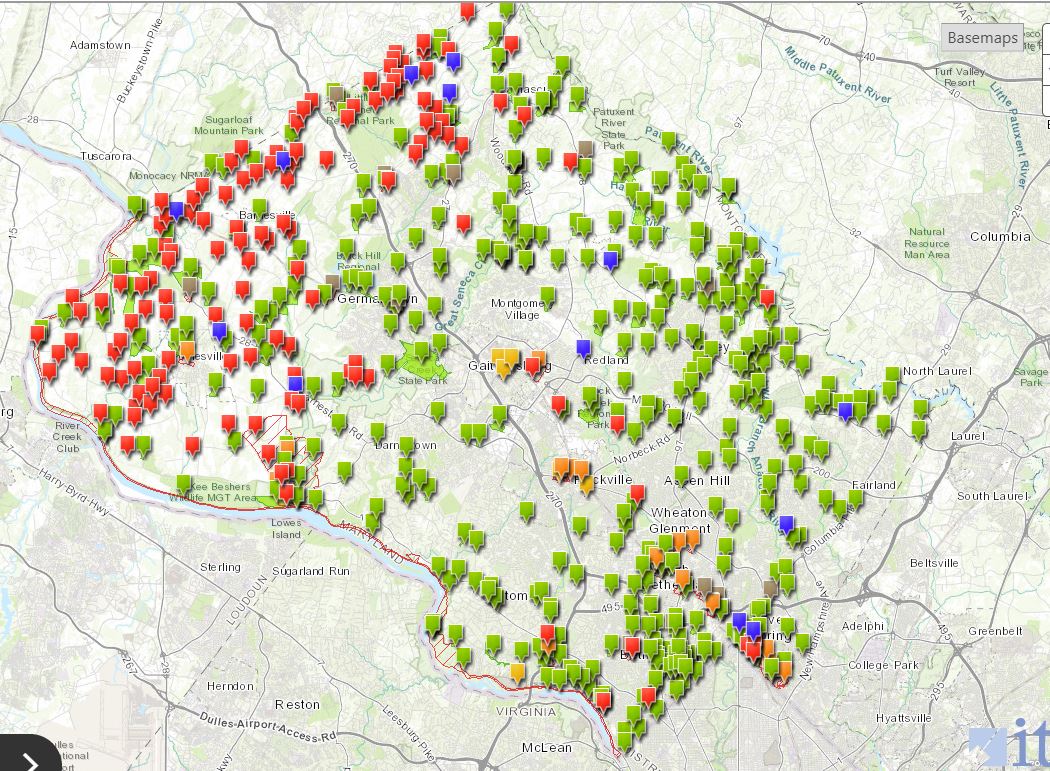Click the blue marker beside the Redland label

[584, 348]
